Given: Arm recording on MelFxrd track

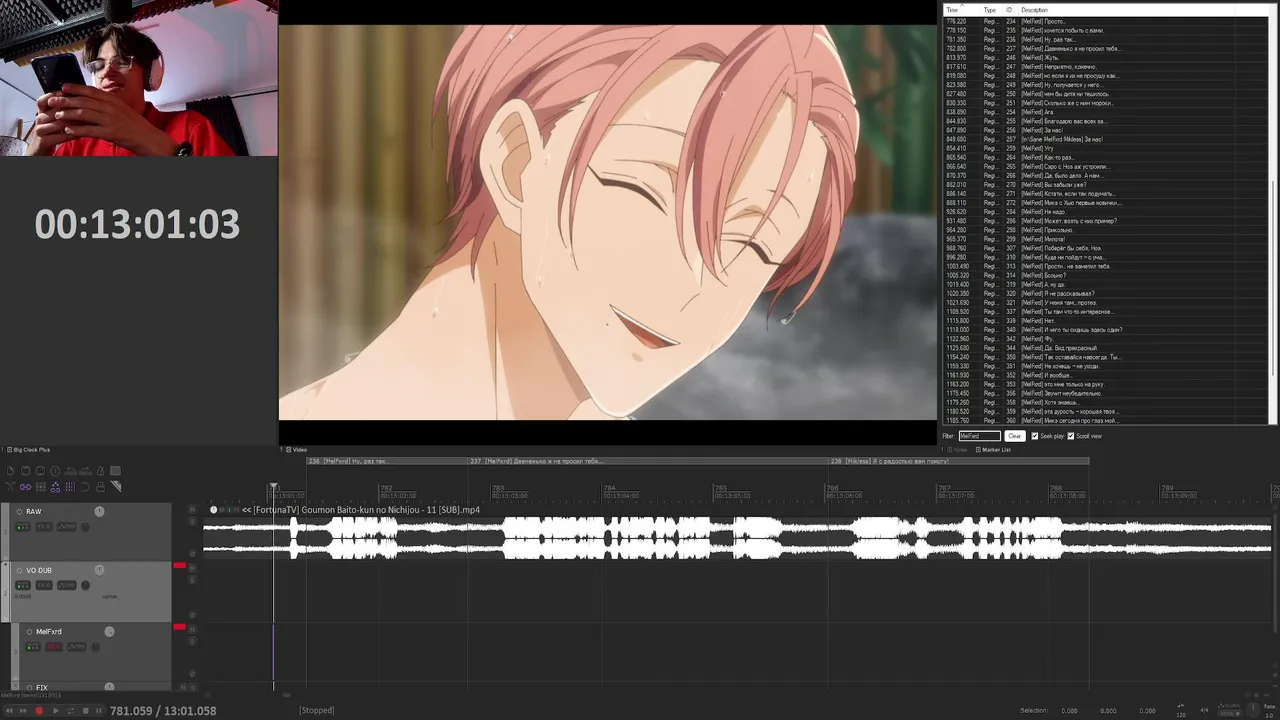Looking at the screenshot, I should pos(29,631).
